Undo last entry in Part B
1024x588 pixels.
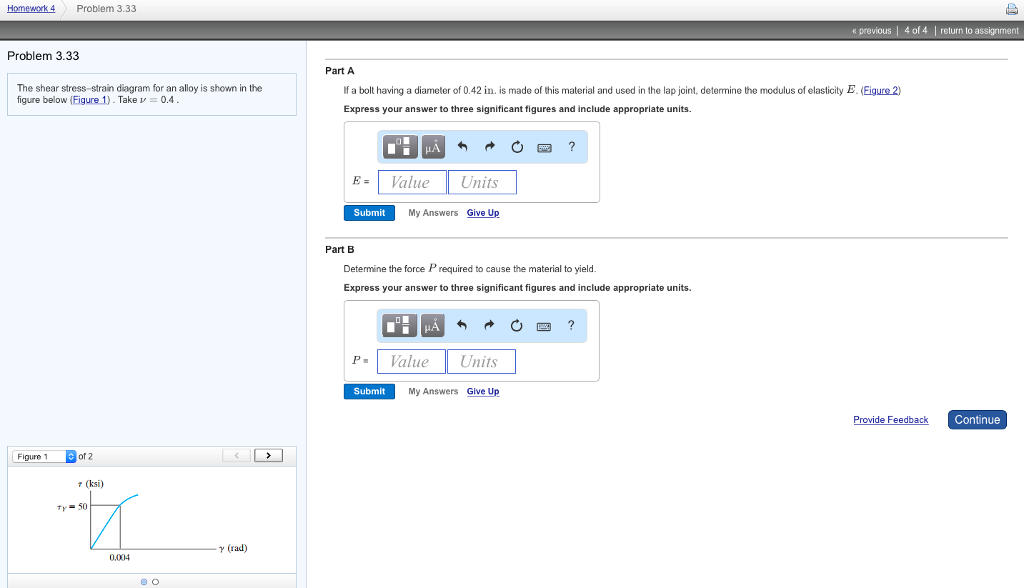tap(462, 325)
